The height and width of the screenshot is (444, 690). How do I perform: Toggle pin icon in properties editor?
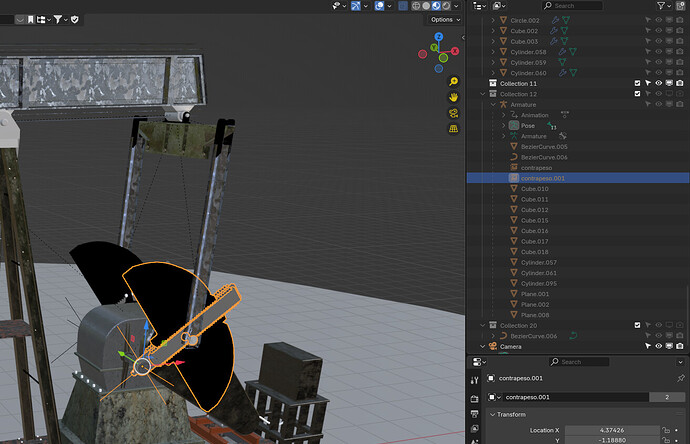(681, 378)
